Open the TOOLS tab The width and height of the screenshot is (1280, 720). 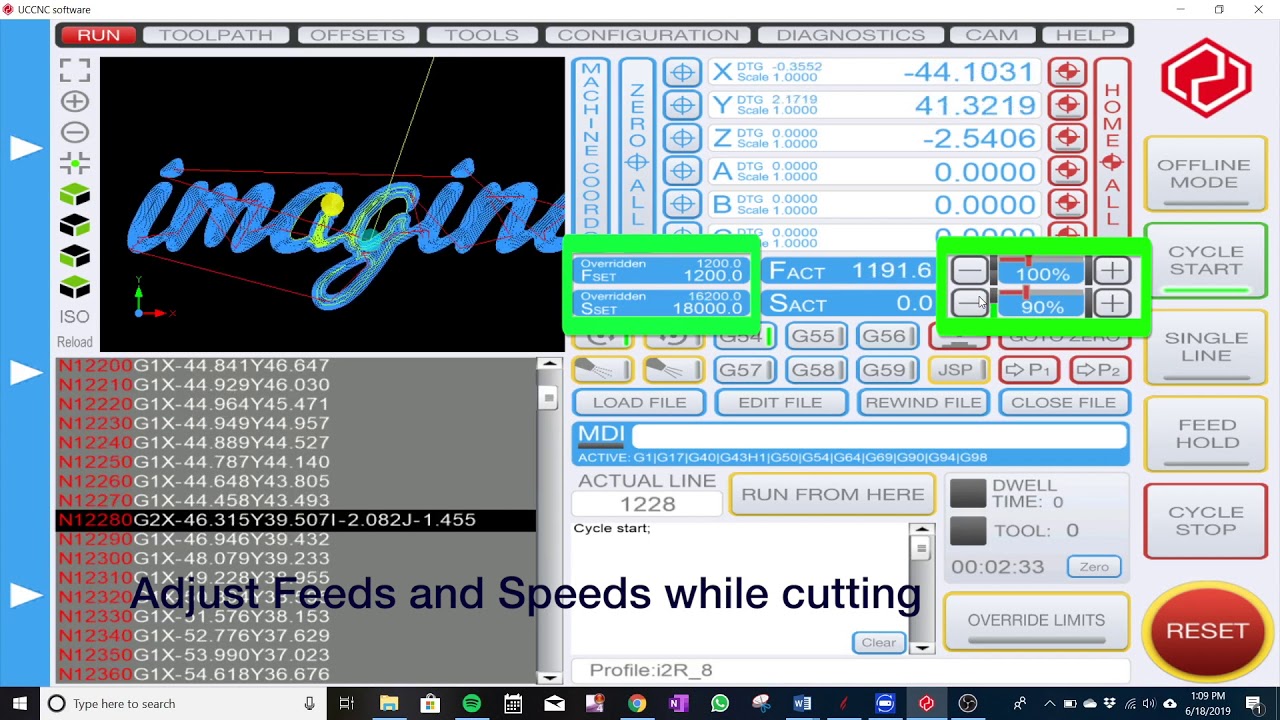482,35
